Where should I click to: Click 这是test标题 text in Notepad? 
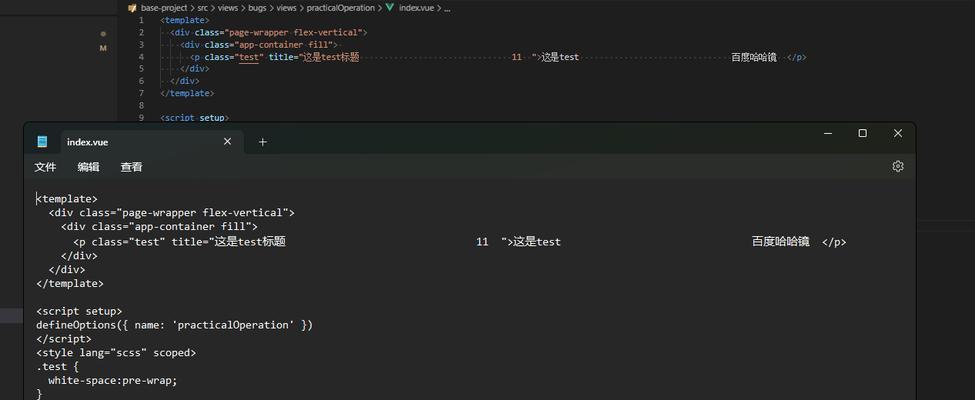point(249,241)
